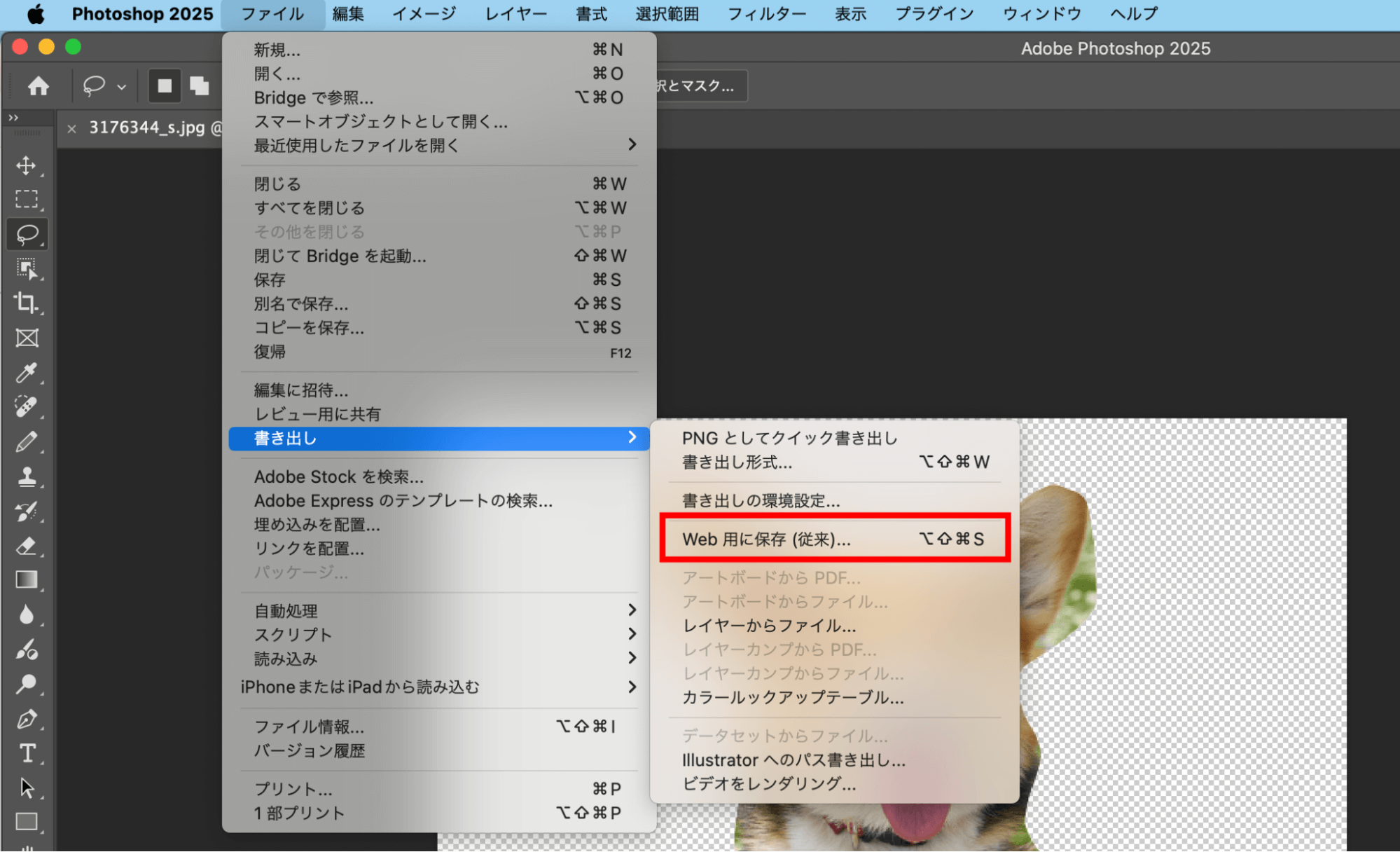Open the フィルター menu
1400x852 pixels.
[x=767, y=14]
